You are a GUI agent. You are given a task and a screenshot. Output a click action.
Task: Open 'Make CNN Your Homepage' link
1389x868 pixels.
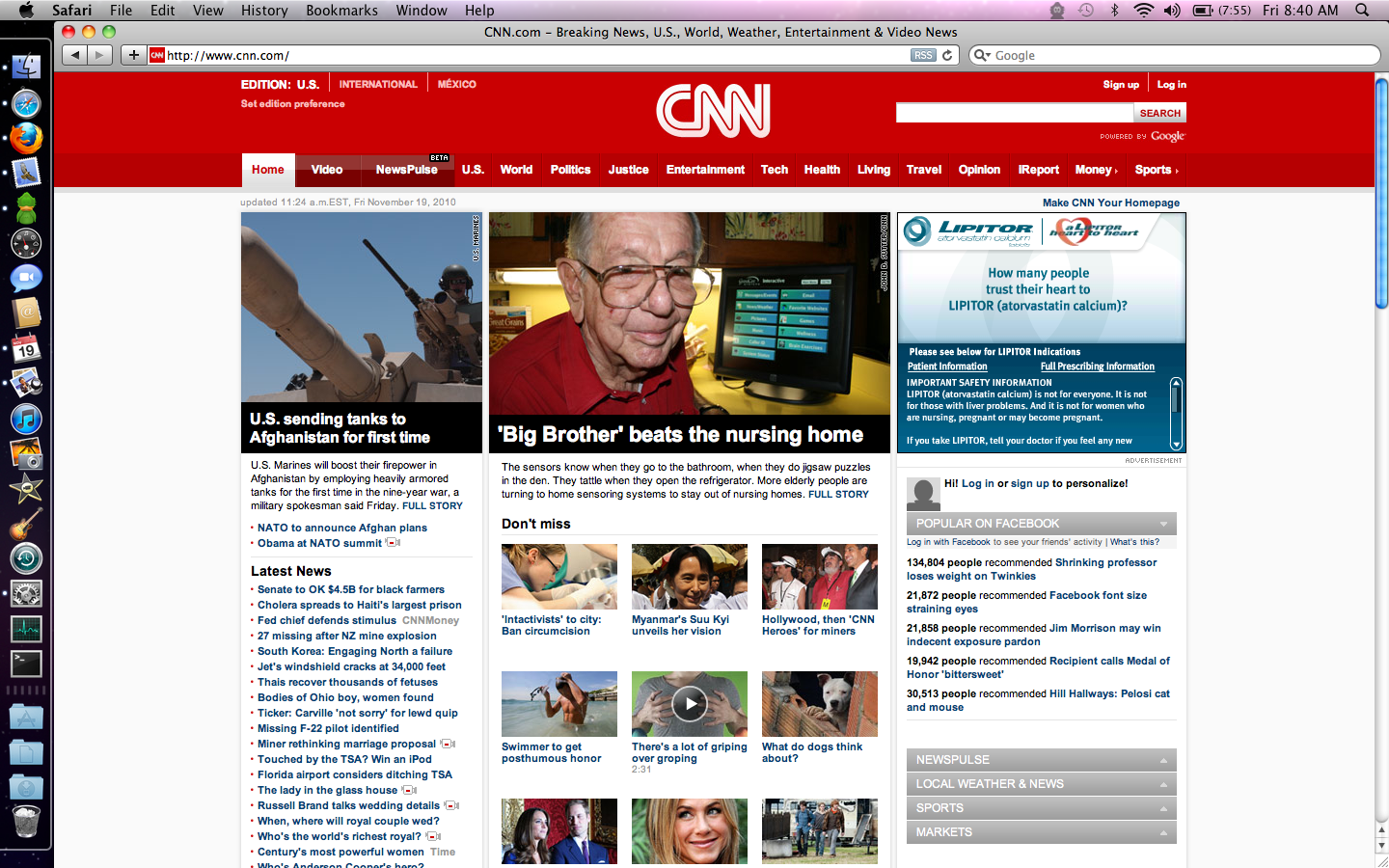click(1111, 203)
